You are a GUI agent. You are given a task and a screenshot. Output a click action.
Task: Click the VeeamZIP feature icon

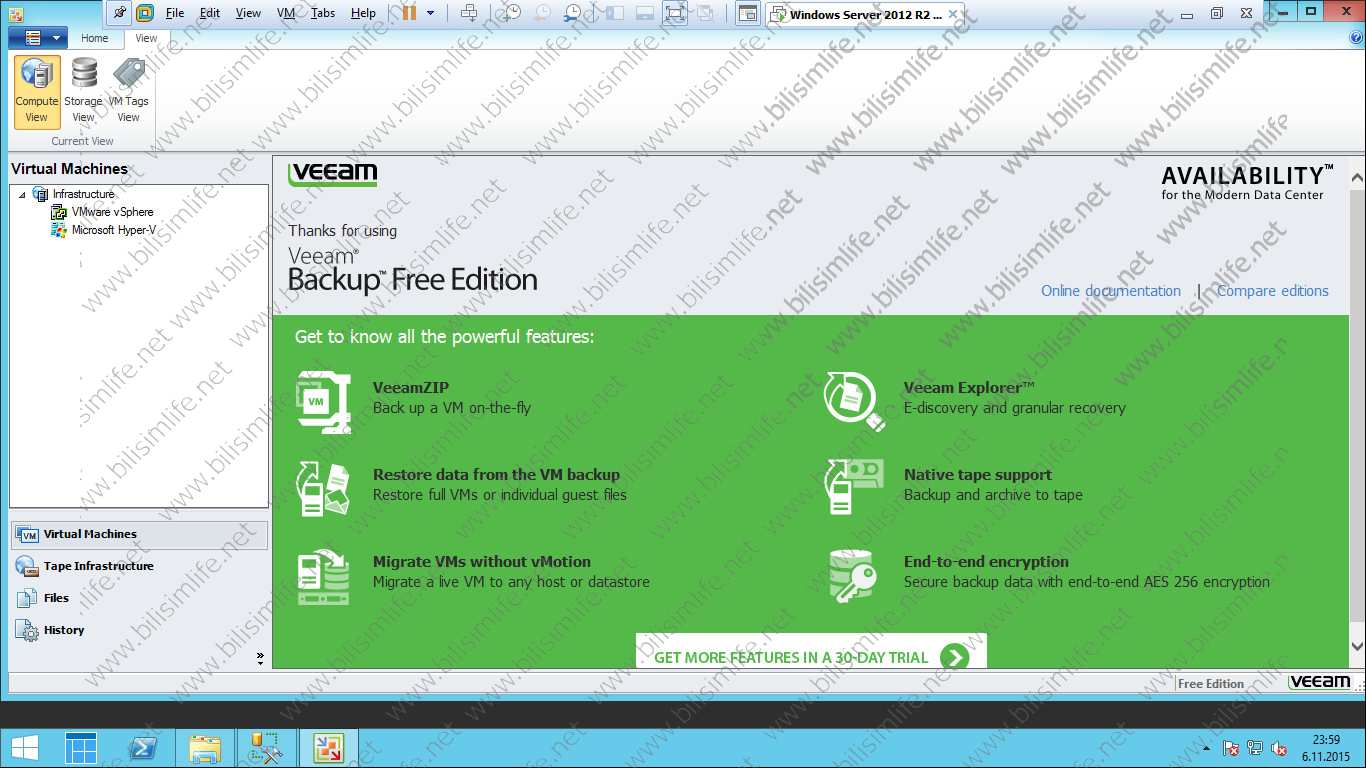324,401
